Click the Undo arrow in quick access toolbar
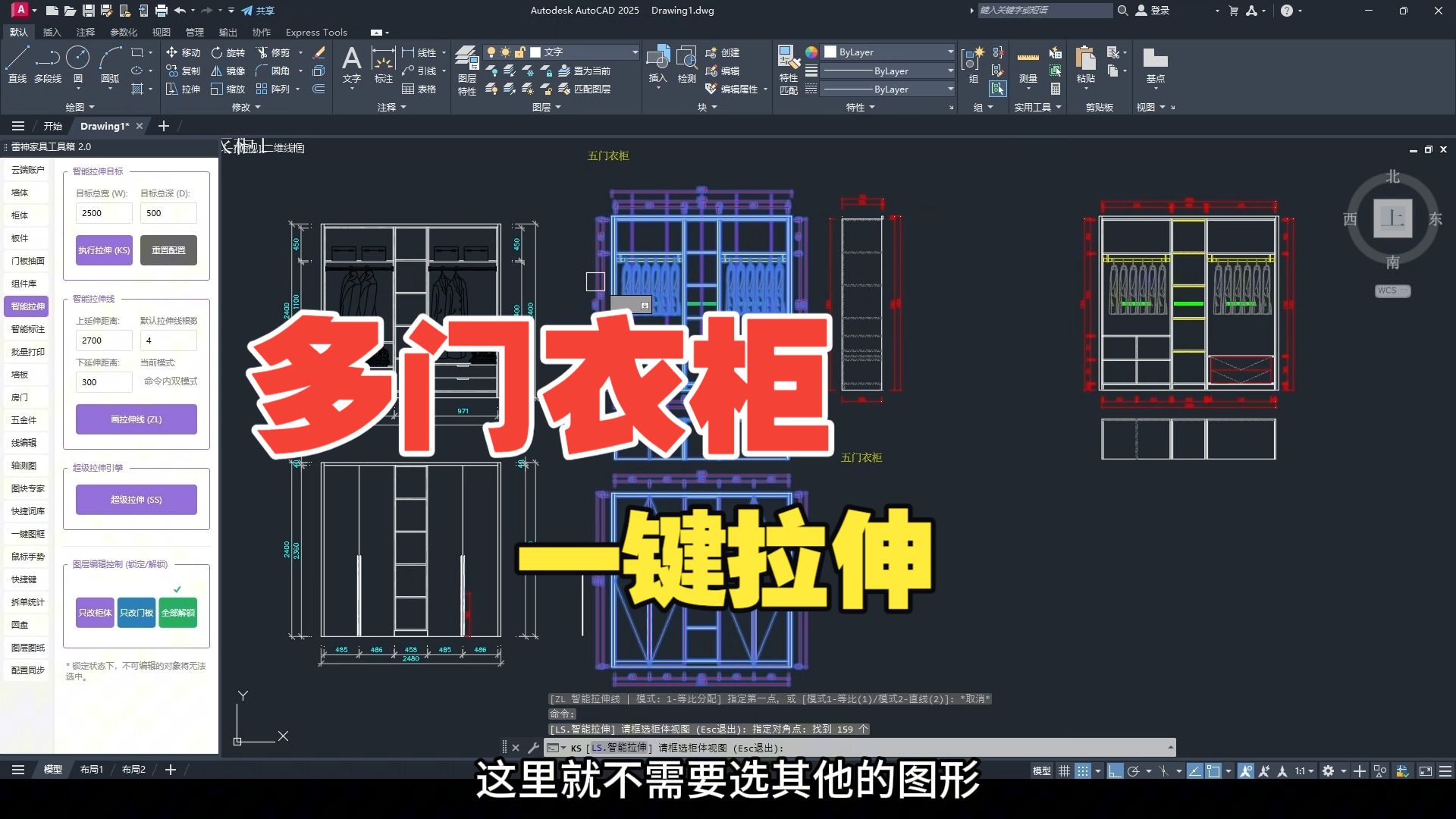Viewport: 1456px width, 819px height. pos(180,11)
